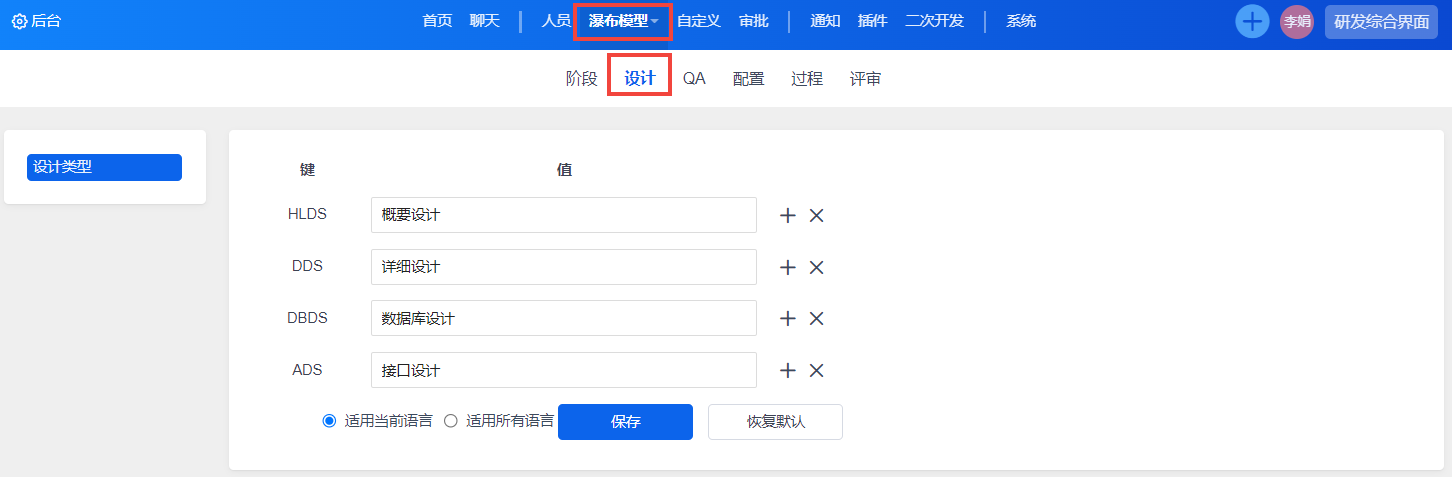Click the 键 column header
This screenshot has height=477, width=1452.
(307, 170)
